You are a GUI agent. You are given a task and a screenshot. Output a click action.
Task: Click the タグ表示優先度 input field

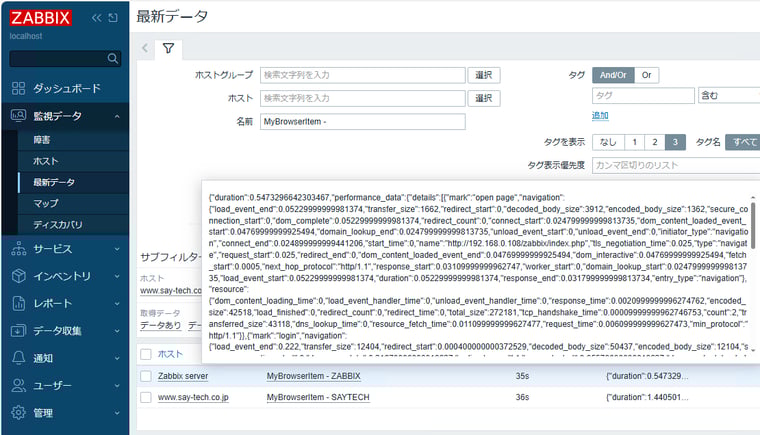tap(676, 165)
